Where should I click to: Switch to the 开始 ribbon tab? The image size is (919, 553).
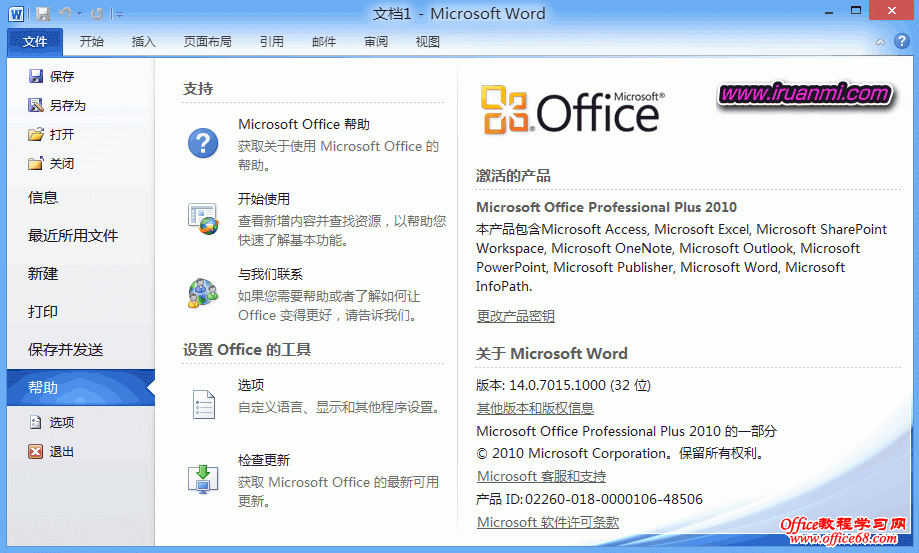tap(91, 42)
